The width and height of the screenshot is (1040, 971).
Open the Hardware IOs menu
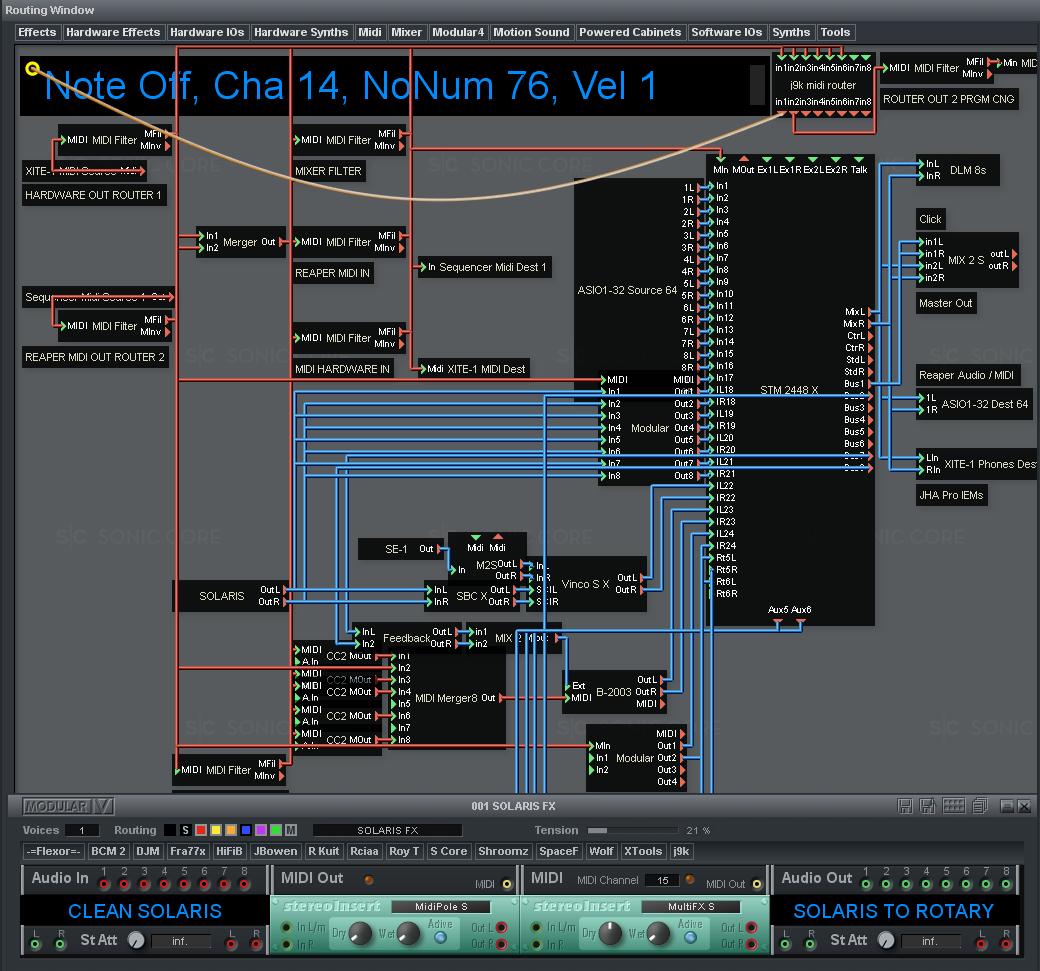[x=207, y=32]
